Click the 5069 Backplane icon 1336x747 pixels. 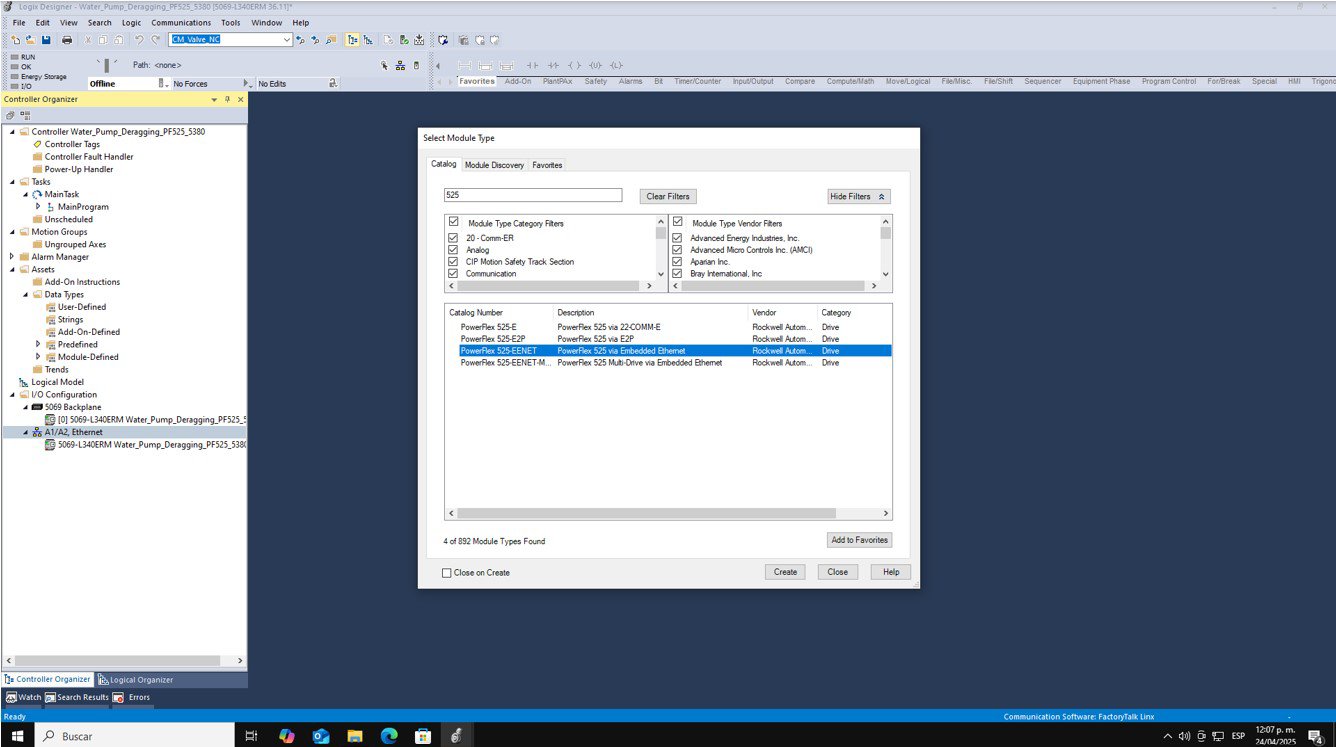[x=37, y=407]
